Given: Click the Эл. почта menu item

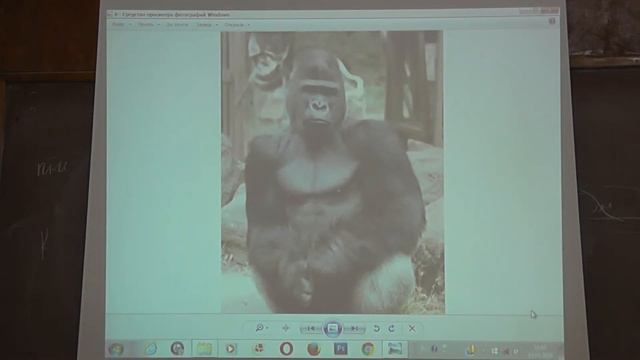Looking at the screenshot, I should 177,24.
